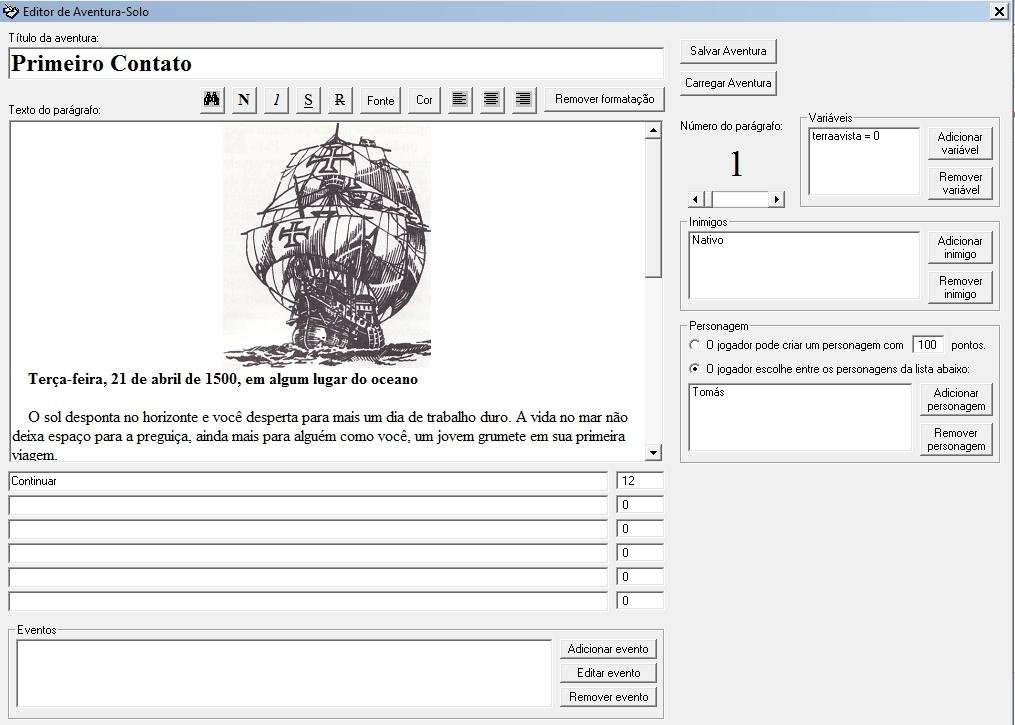Viewport: 1015px width, 725px height.
Task: Align paragraph text to the right
Action: coord(524,100)
